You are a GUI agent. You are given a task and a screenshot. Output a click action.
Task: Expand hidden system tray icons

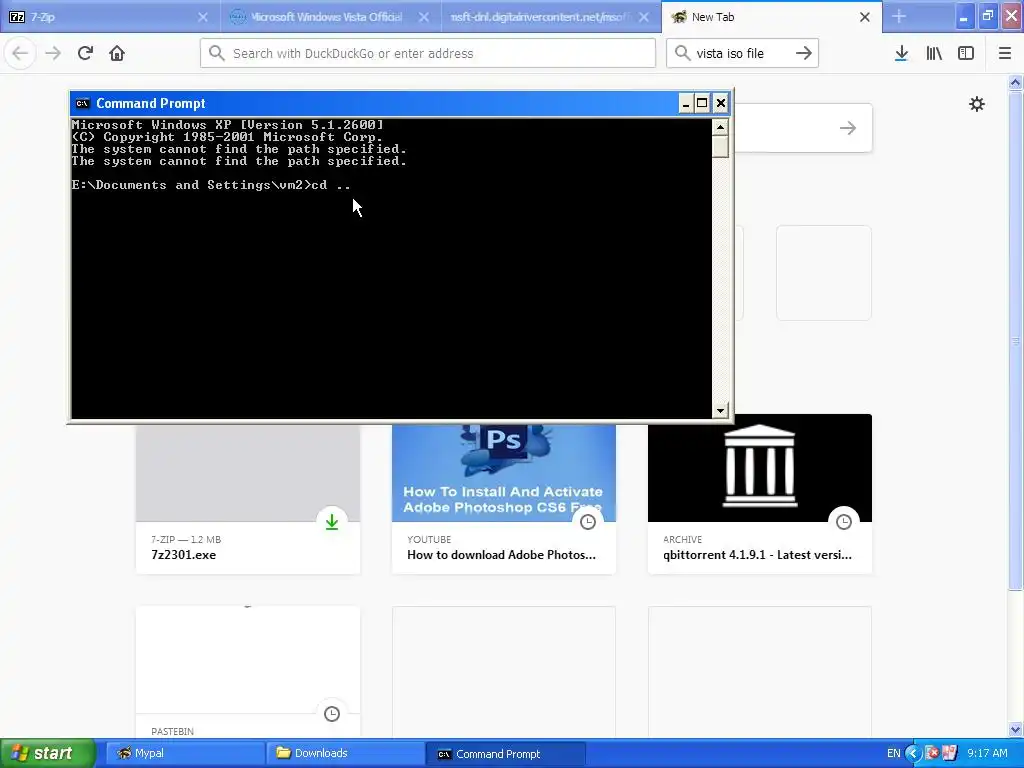tap(914, 753)
